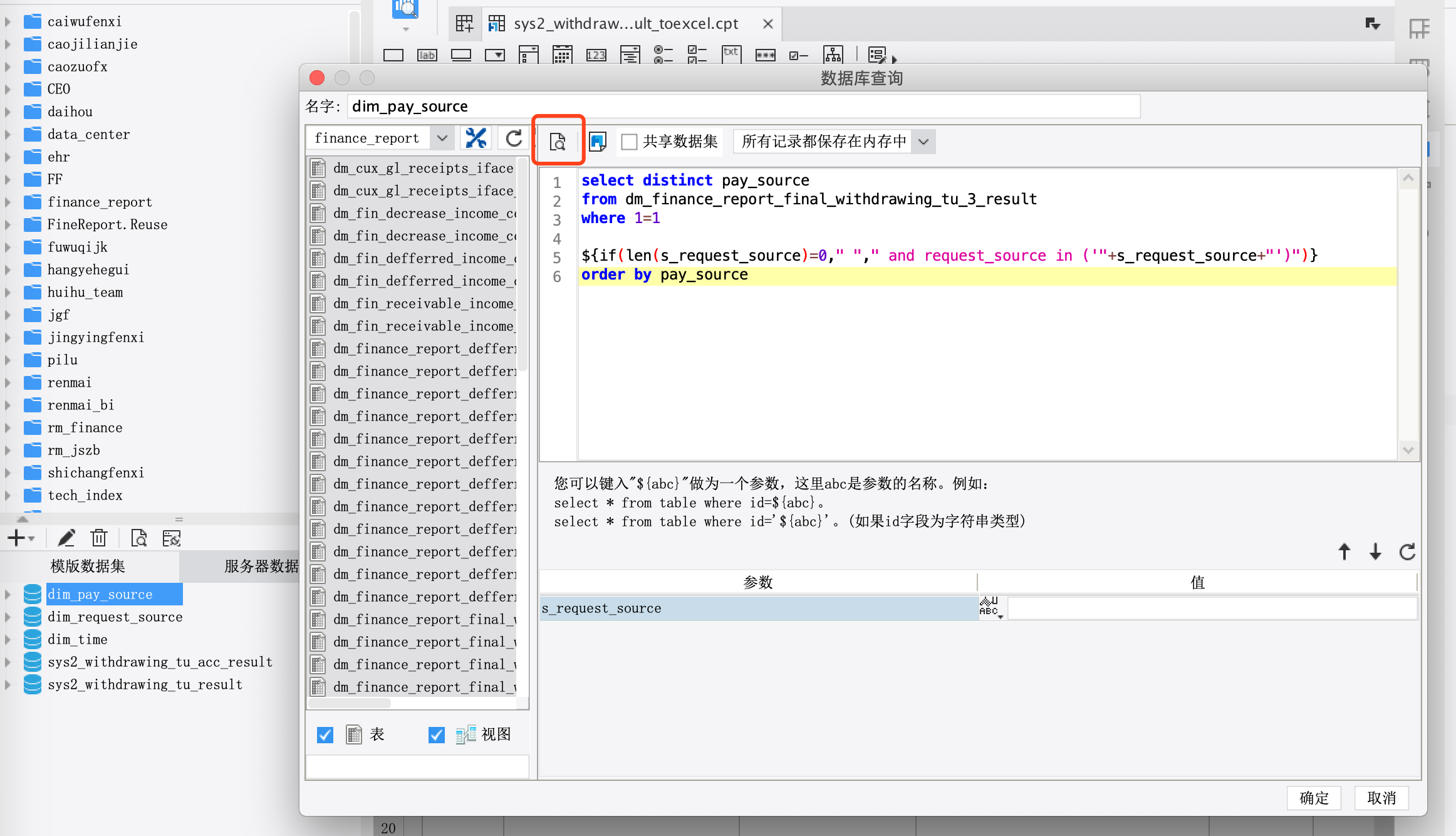This screenshot has height=836, width=1456.
Task: Select the tree view widget icon
Action: (833, 55)
